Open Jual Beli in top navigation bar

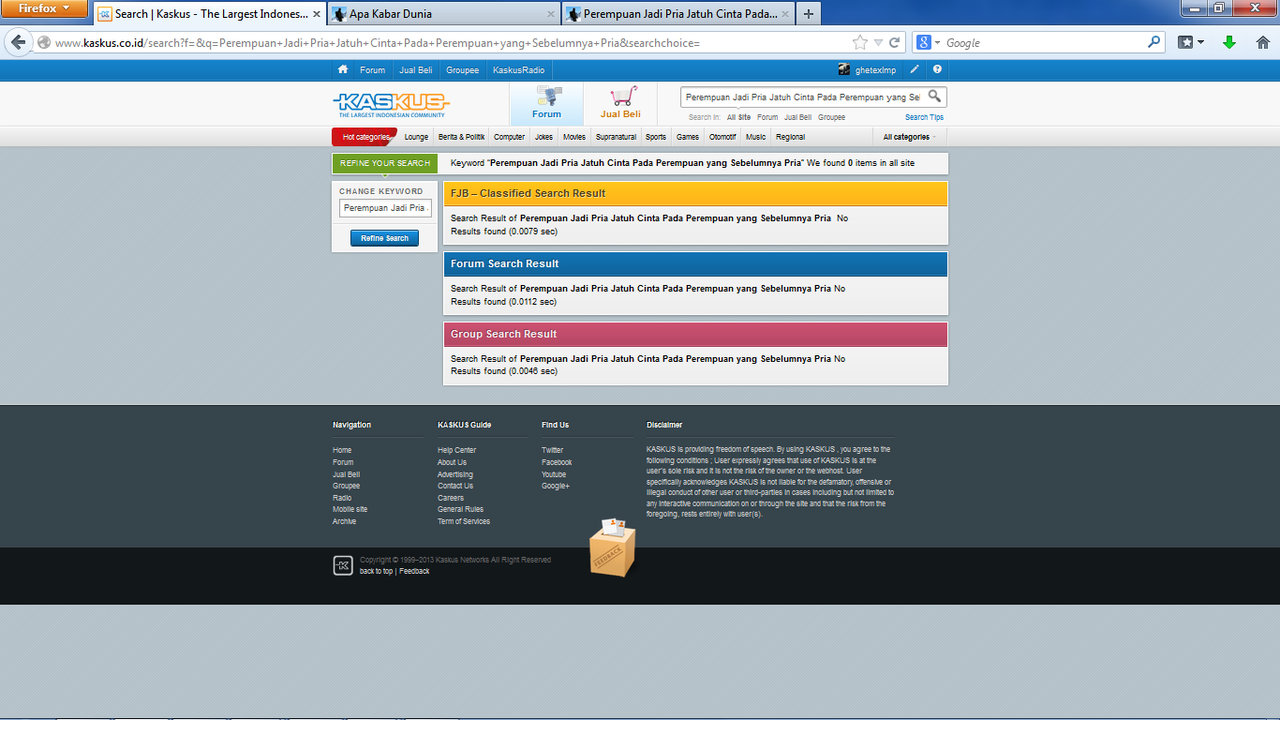click(x=416, y=70)
